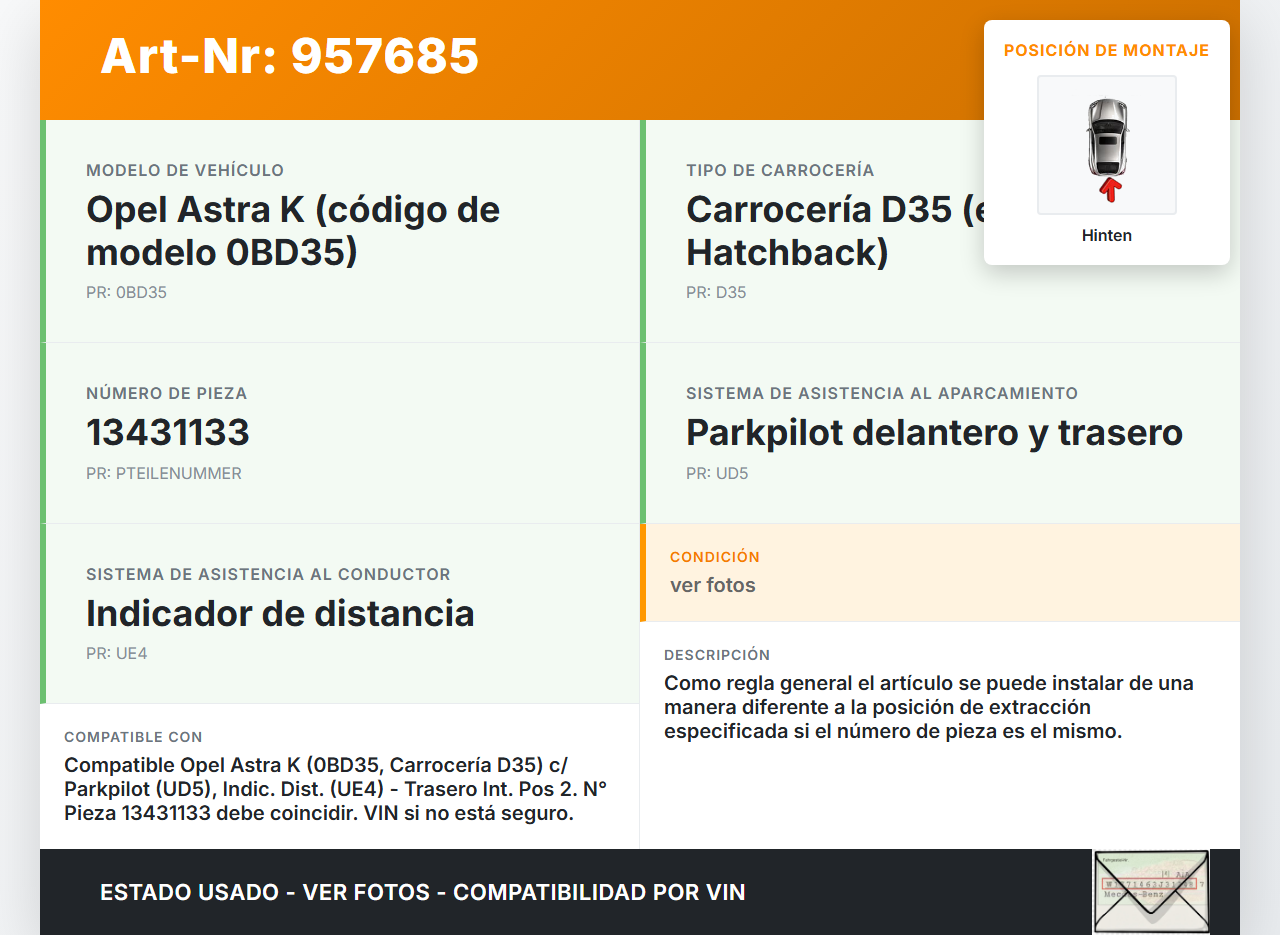The height and width of the screenshot is (935, 1280).
Task: Select the 'Opel Astra K (código de modelo 0BD35)' value
Action: pos(293,231)
